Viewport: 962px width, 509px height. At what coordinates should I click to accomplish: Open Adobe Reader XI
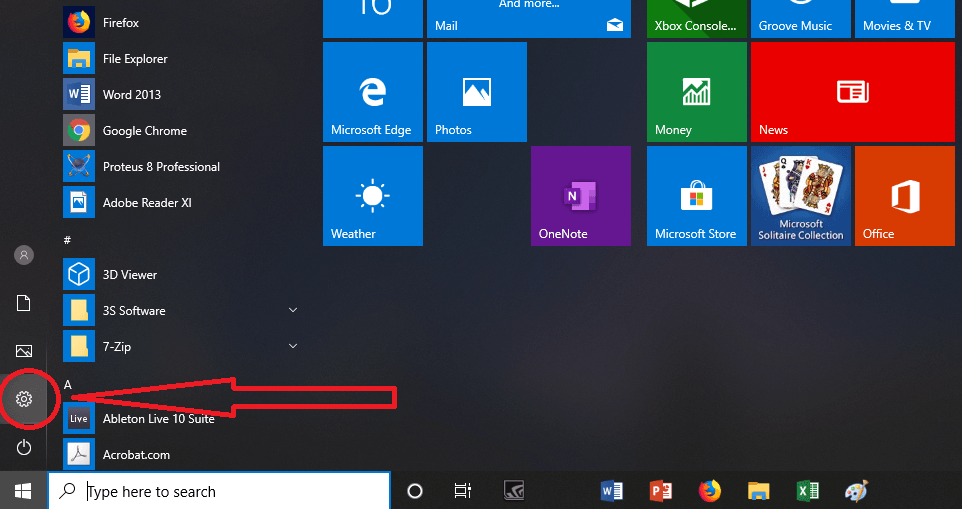click(181, 202)
